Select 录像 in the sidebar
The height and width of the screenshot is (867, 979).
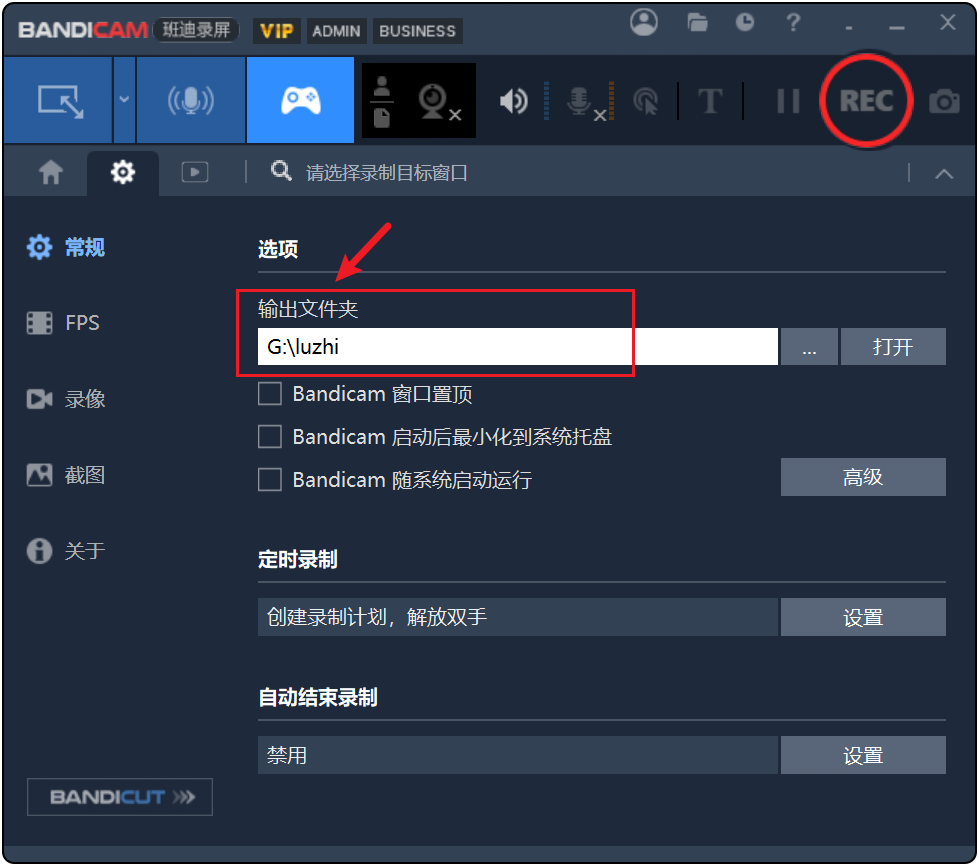66,399
